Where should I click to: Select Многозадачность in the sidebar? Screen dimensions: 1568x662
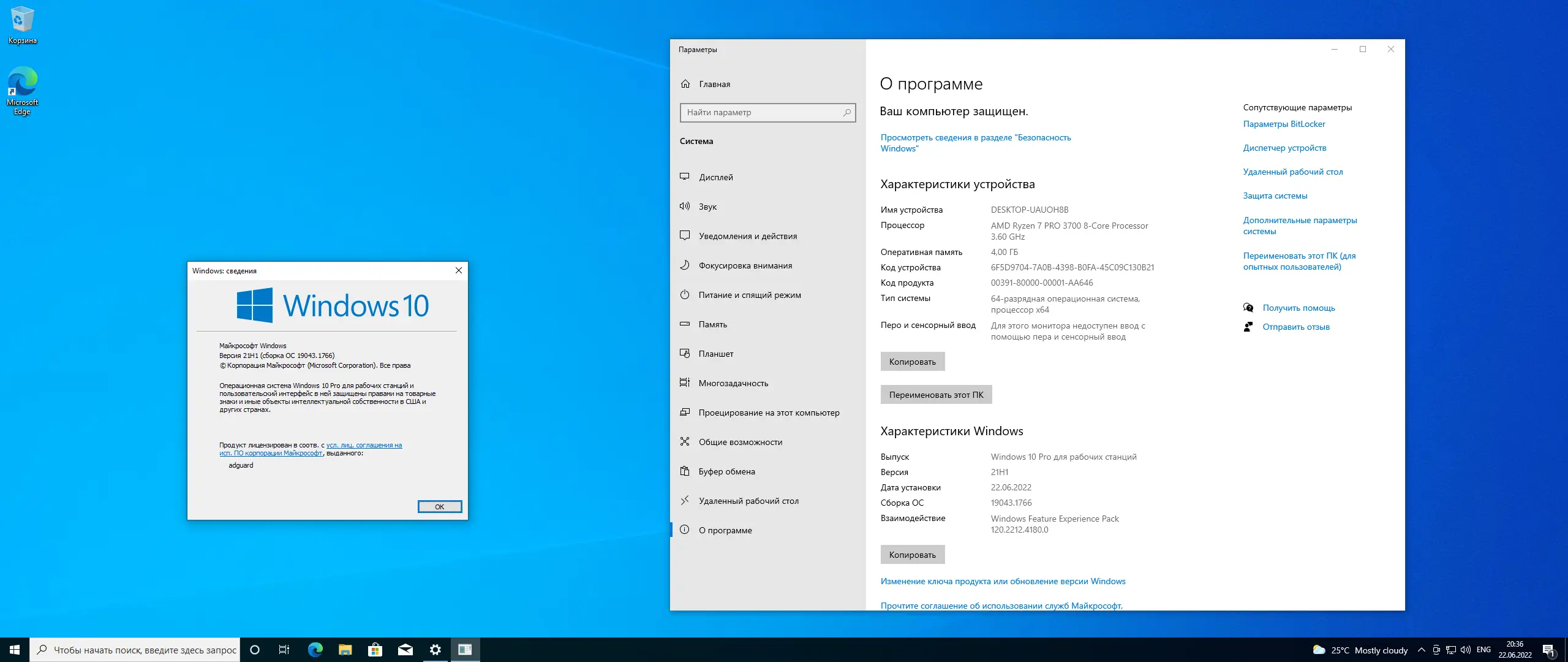[x=733, y=383]
